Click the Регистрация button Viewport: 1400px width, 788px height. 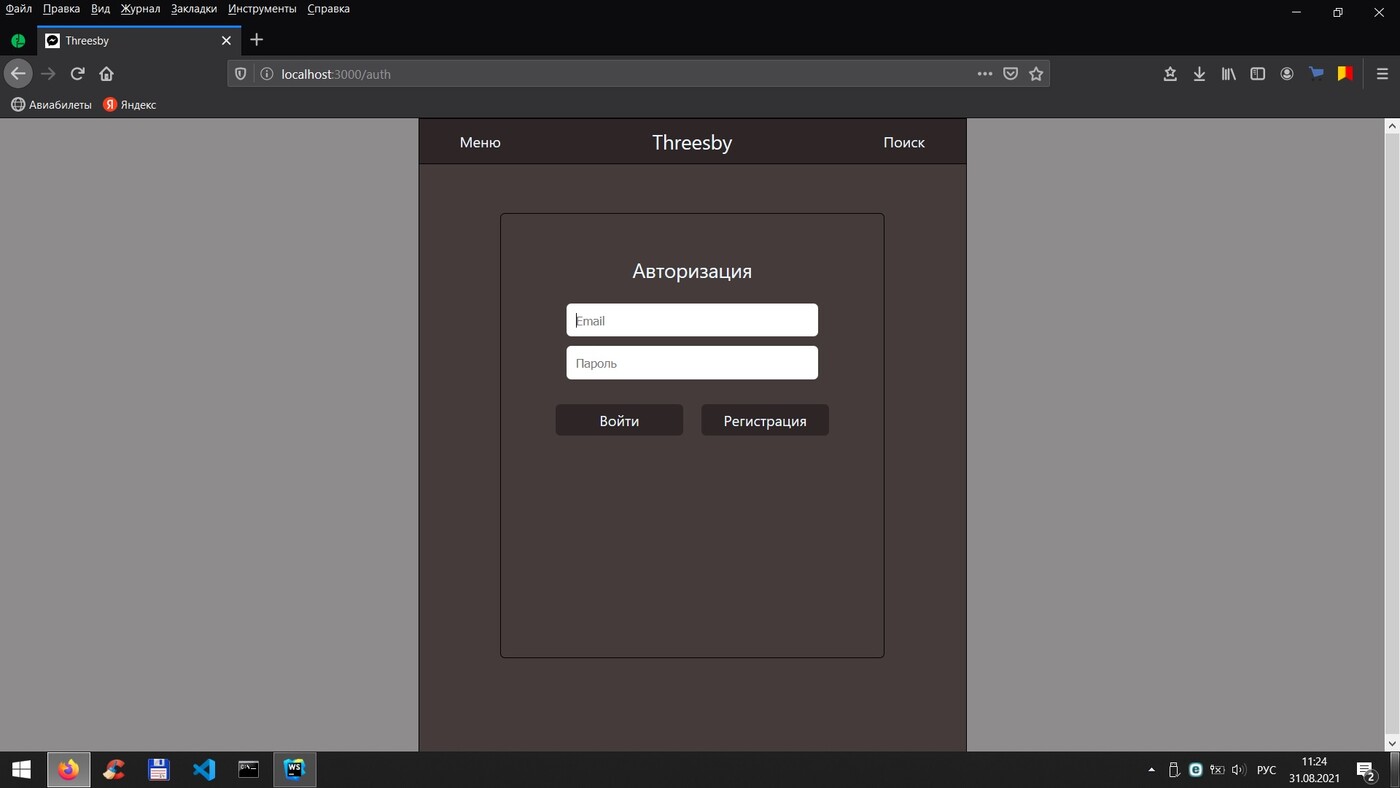click(x=765, y=421)
